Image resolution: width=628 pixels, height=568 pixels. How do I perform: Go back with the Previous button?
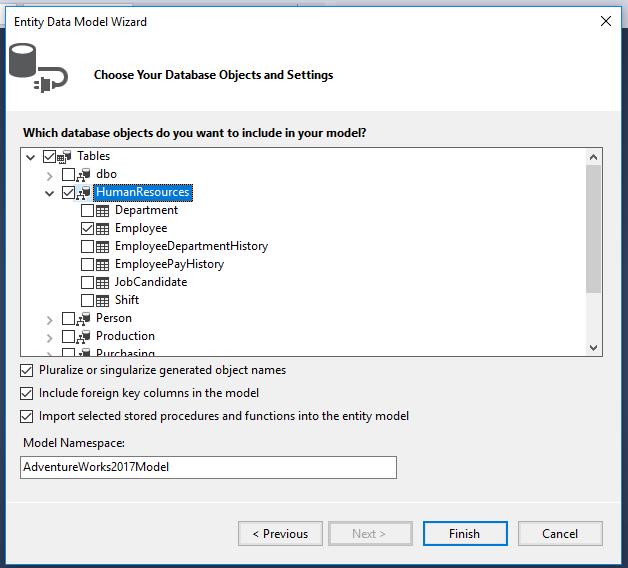(x=280, y=534)
